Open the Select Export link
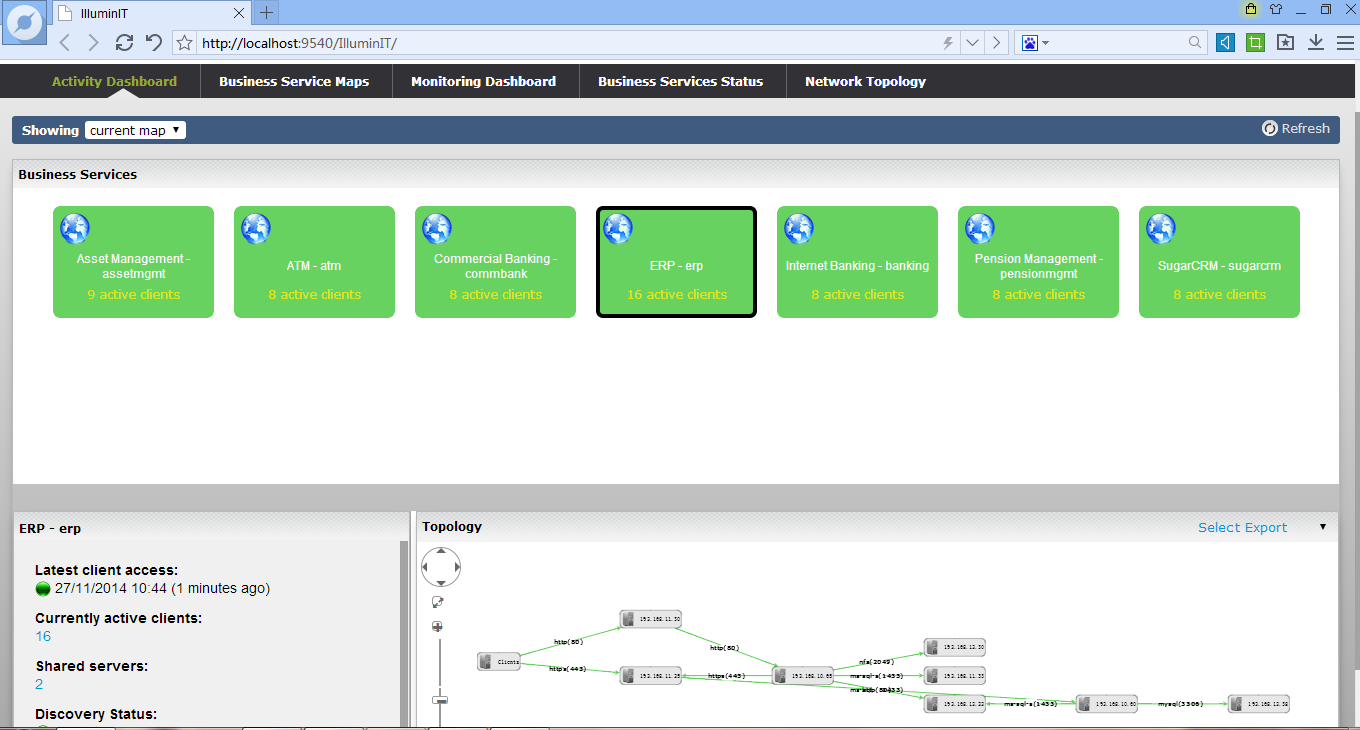The image size is (1360, 730). tap(1242, 527)
